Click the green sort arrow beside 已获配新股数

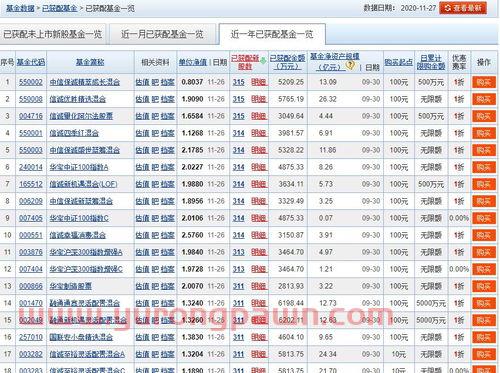point(263,61)
